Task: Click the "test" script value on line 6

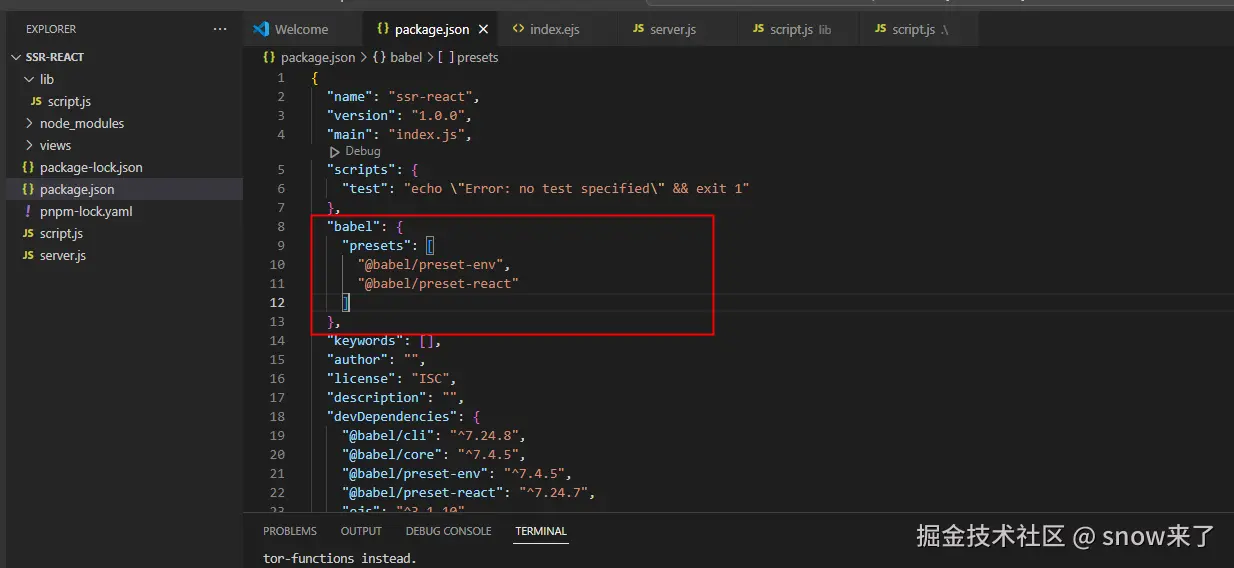Action: [576, 189]
